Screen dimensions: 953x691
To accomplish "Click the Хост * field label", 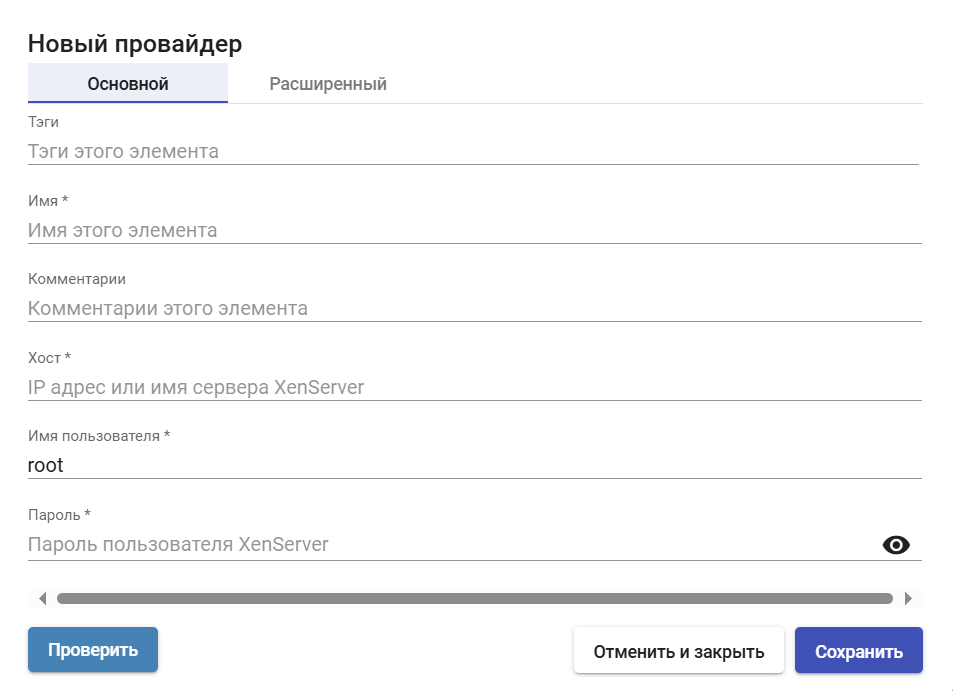I will 50,358.
